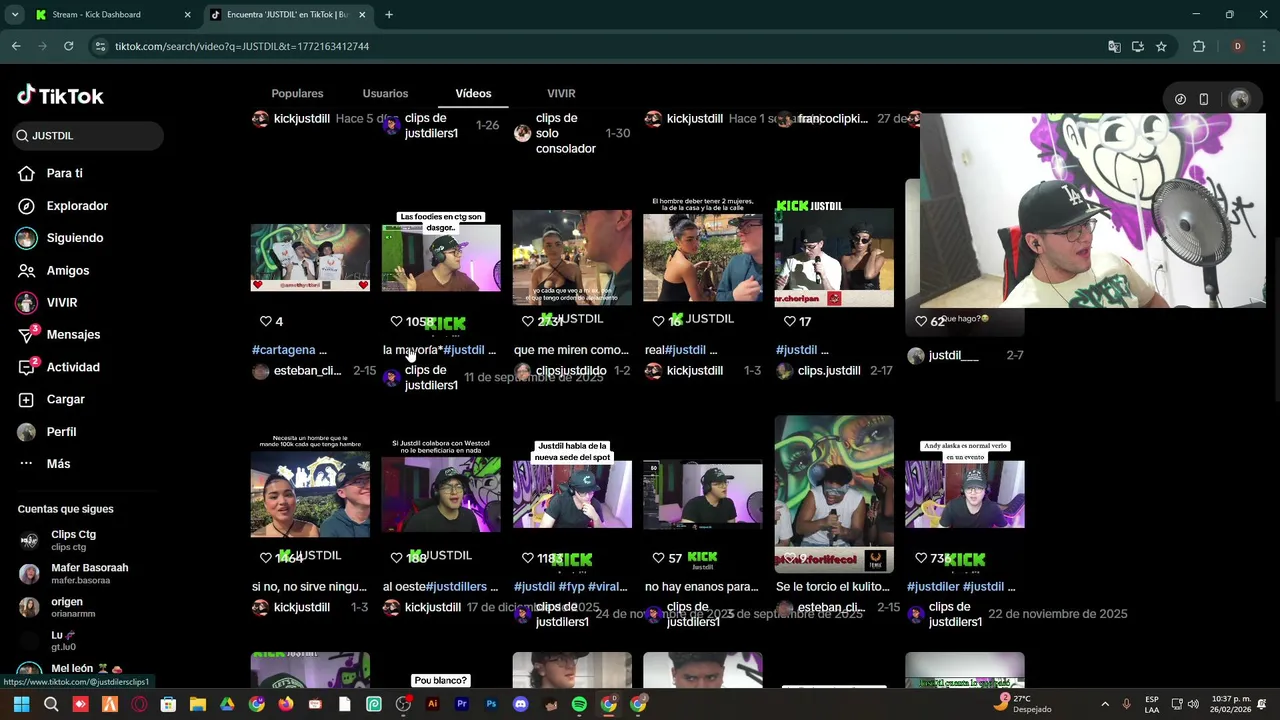The image size is (1280, 720).
Task: Switch to the Usuarios tab
Action: tap(385, 93)
